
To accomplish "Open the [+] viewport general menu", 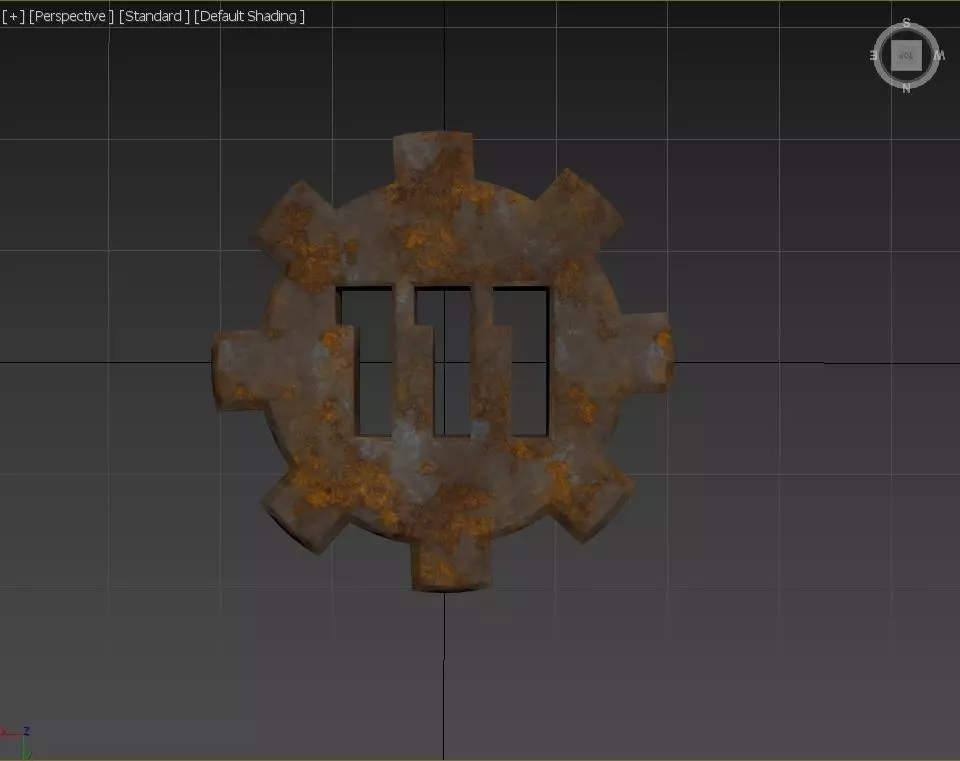I will coord(13,17).
